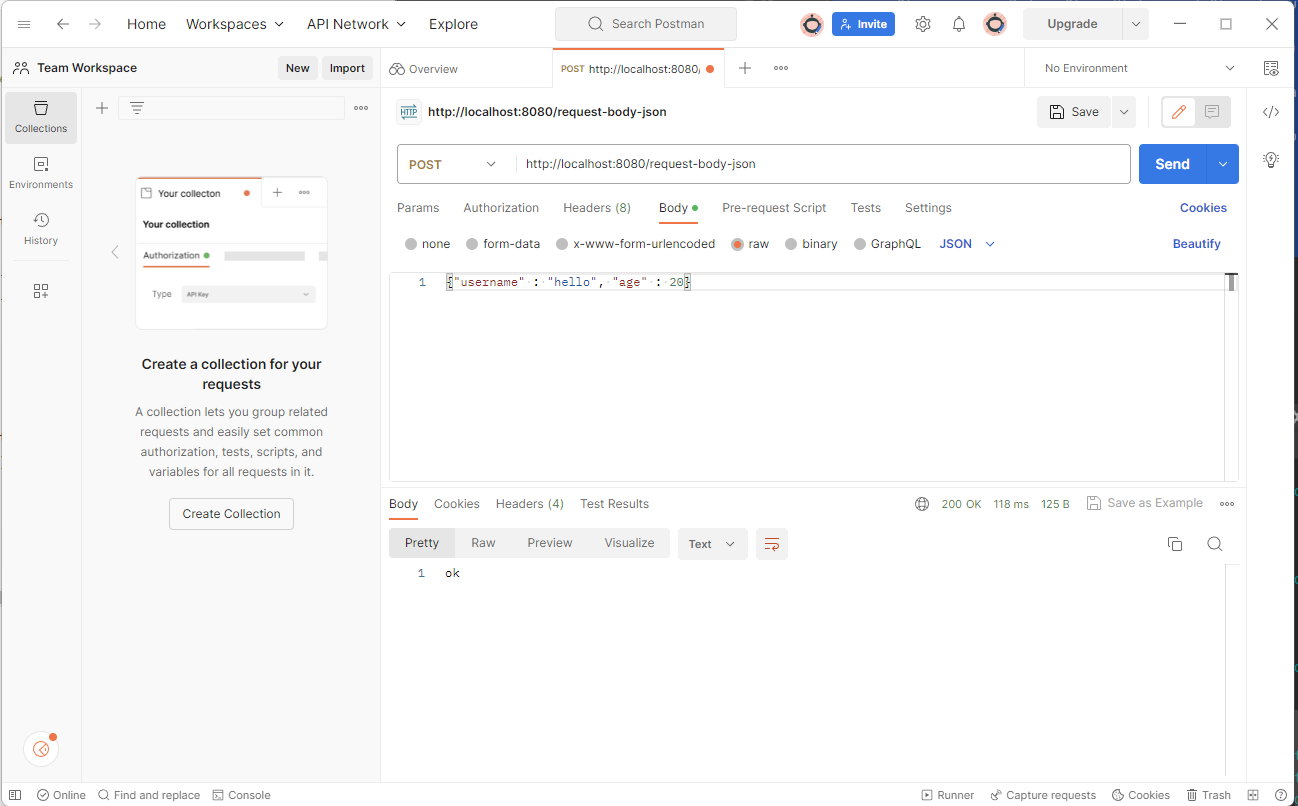Switch to the Pre-request Script tab

(774, 208)
